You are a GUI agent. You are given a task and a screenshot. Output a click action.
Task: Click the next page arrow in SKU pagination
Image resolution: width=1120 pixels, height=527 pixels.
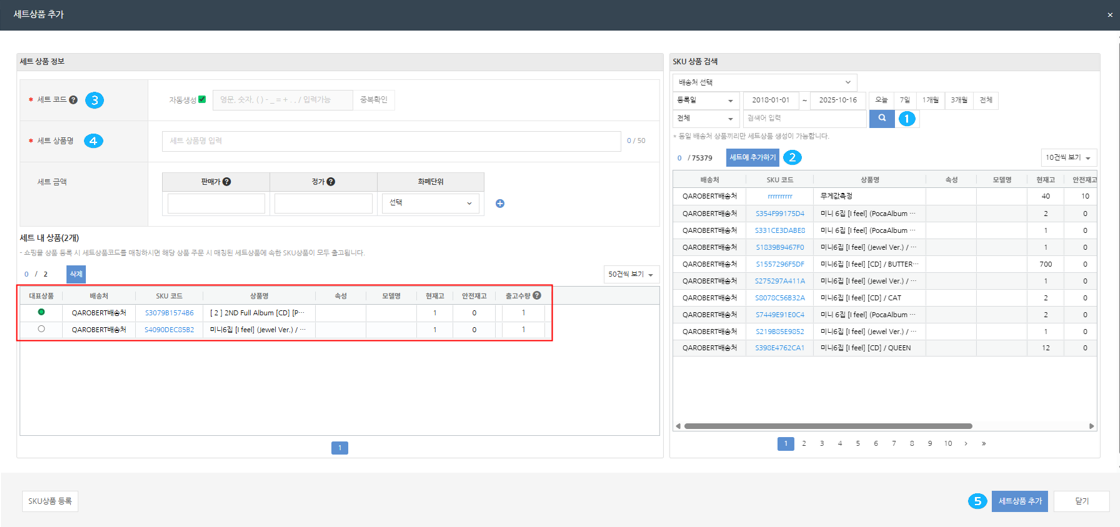click(x=966, y=443)
